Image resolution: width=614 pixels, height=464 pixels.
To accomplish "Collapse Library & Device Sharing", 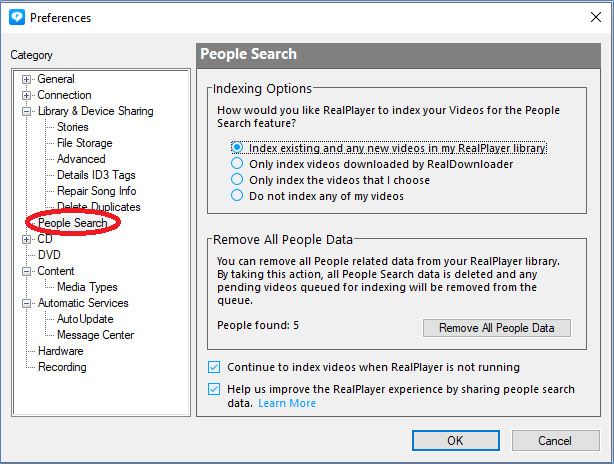I will [26, 112].
